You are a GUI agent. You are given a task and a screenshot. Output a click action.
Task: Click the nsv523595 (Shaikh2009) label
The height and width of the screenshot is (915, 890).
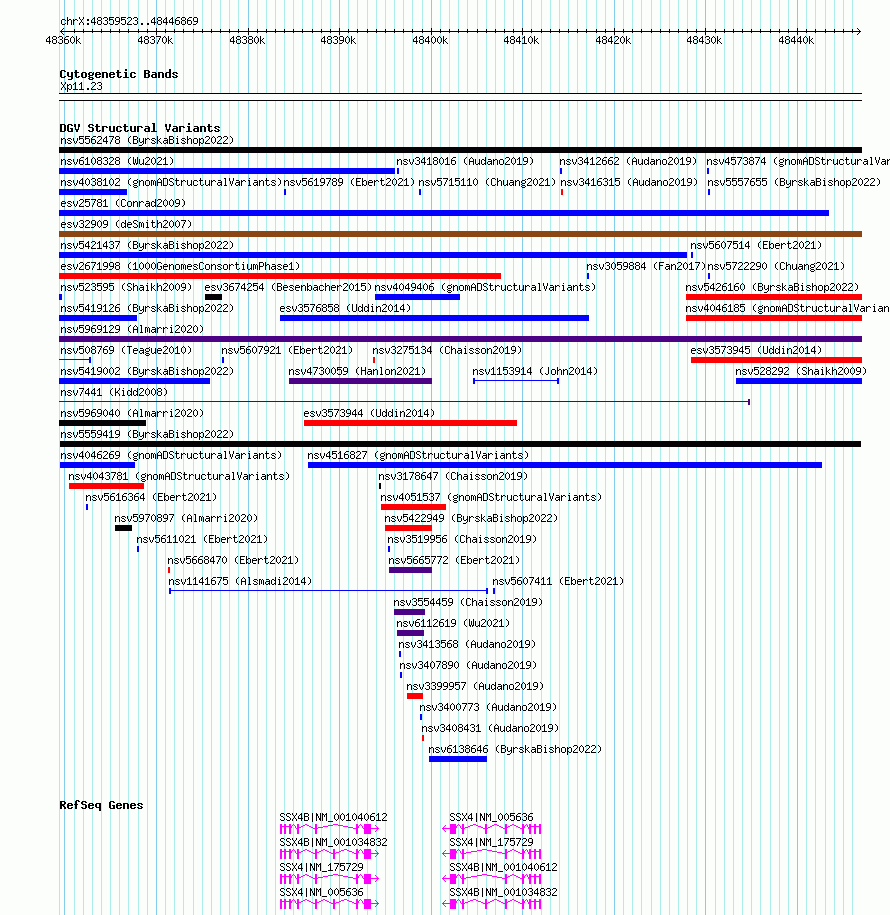pyautogui.click(x=126, y=288)
